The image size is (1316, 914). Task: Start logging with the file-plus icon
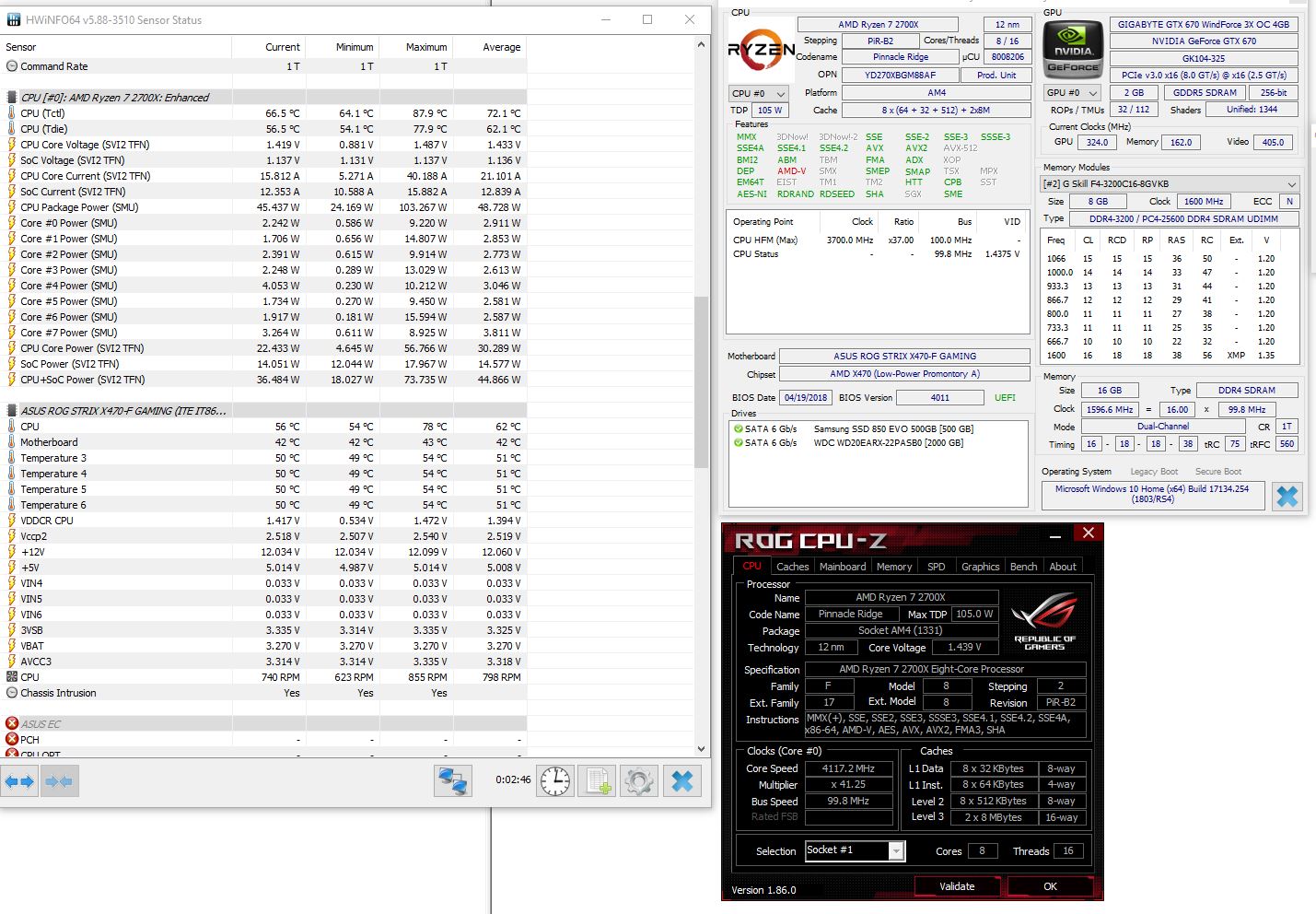point(597,781)
